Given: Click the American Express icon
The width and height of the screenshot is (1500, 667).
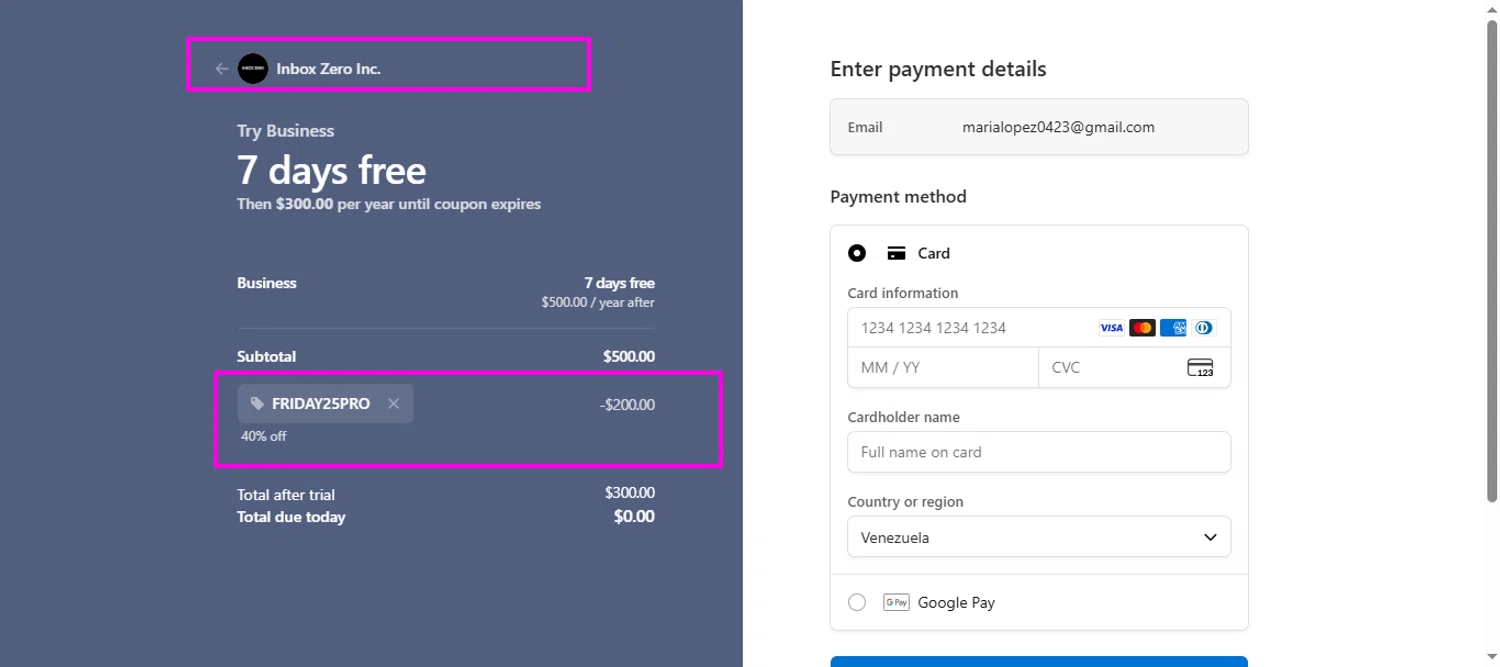Looking at the screenshot, I should click(x=1173, y=328).
